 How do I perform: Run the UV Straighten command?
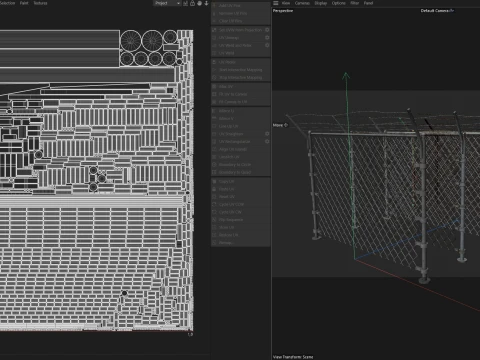pyautogui.click(x=237, y=134)
